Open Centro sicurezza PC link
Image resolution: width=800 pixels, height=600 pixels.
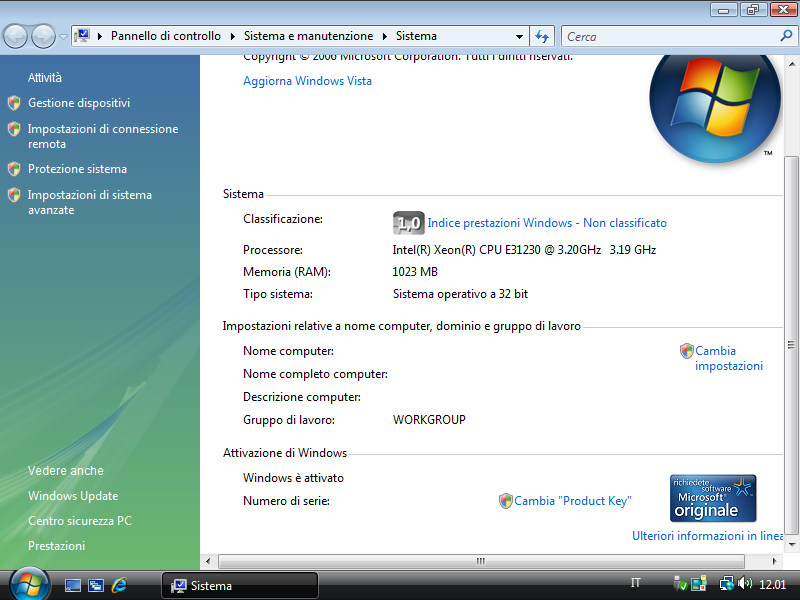point(80,521)
